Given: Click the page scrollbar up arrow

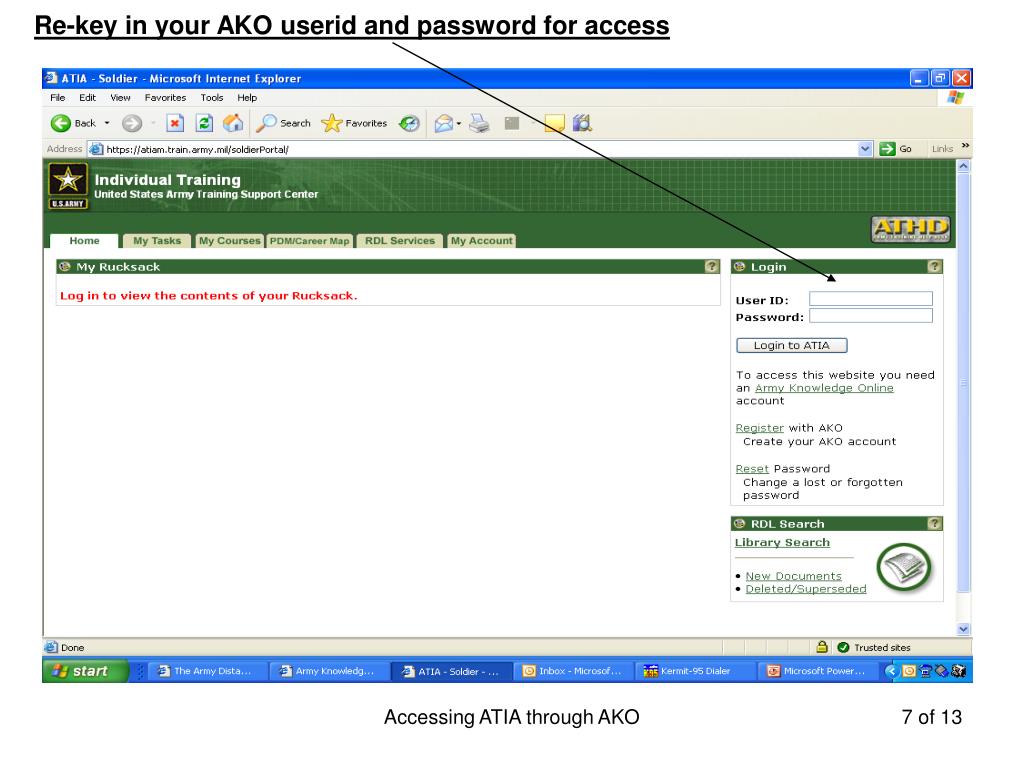Looking at the screenshot, I should (964, 166).
